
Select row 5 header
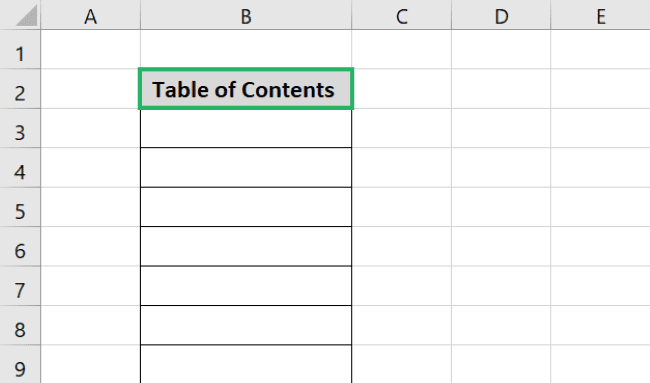click(20, 207)
